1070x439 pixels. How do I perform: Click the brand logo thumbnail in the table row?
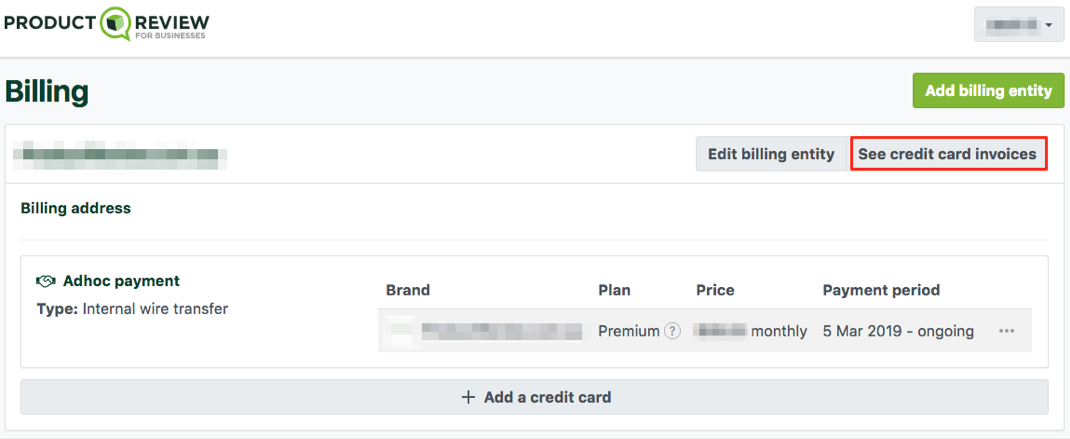pos(400,331)
